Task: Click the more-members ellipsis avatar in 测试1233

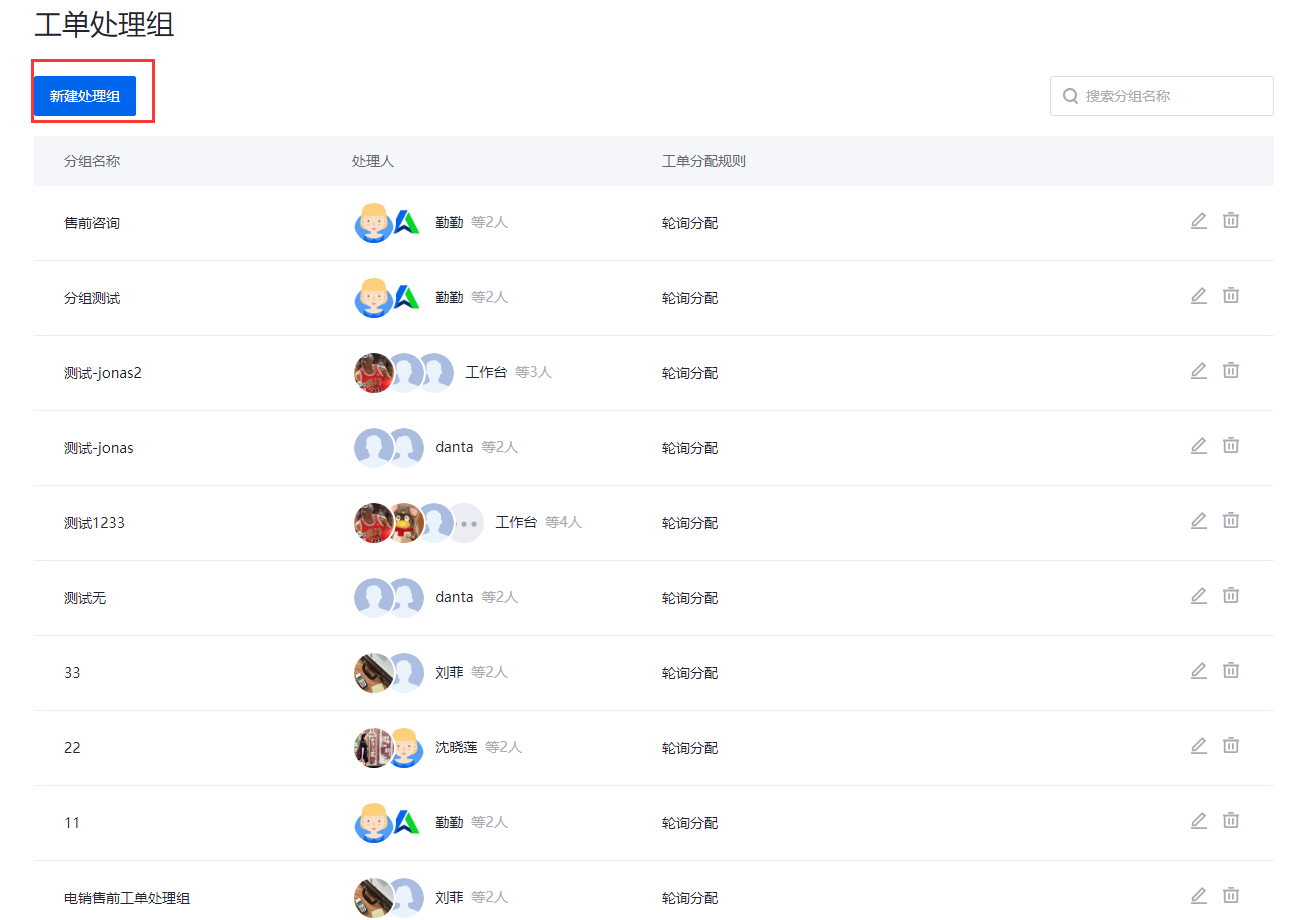Action: click(465, 523)
